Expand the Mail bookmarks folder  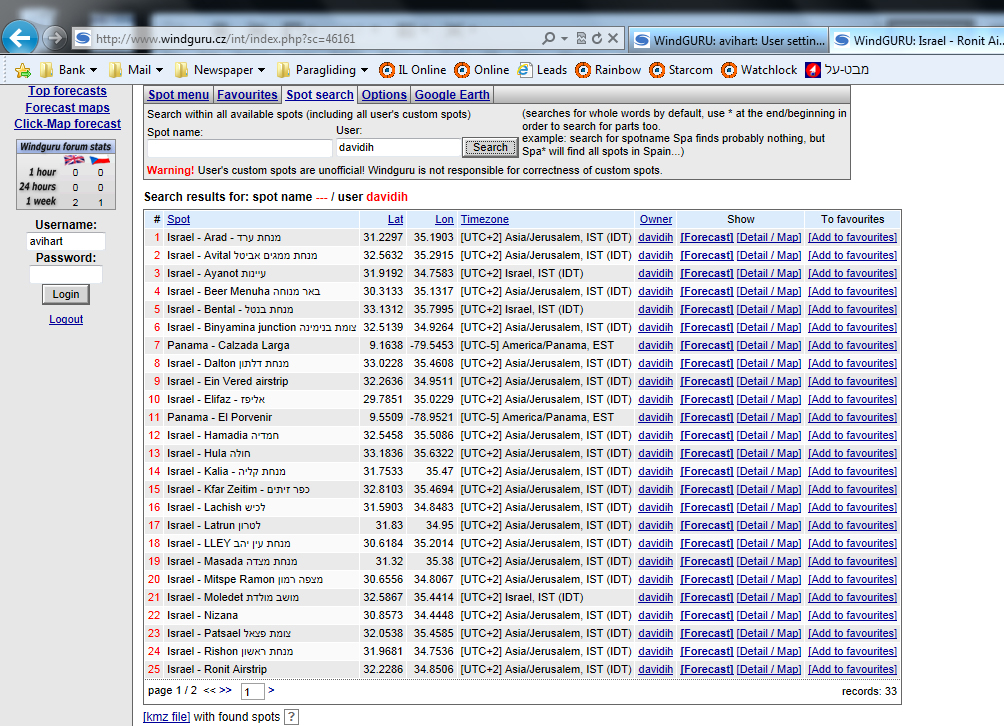[136, 70]
